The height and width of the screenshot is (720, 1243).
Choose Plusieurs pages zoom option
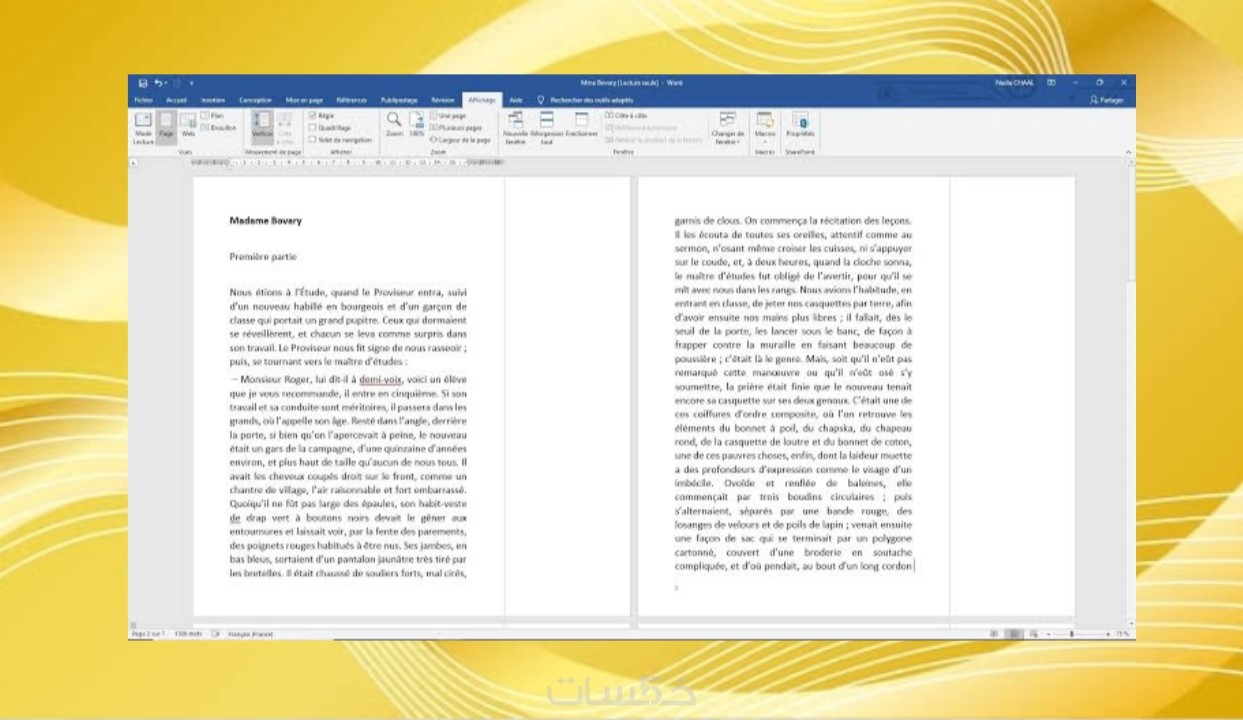point(456,128)
